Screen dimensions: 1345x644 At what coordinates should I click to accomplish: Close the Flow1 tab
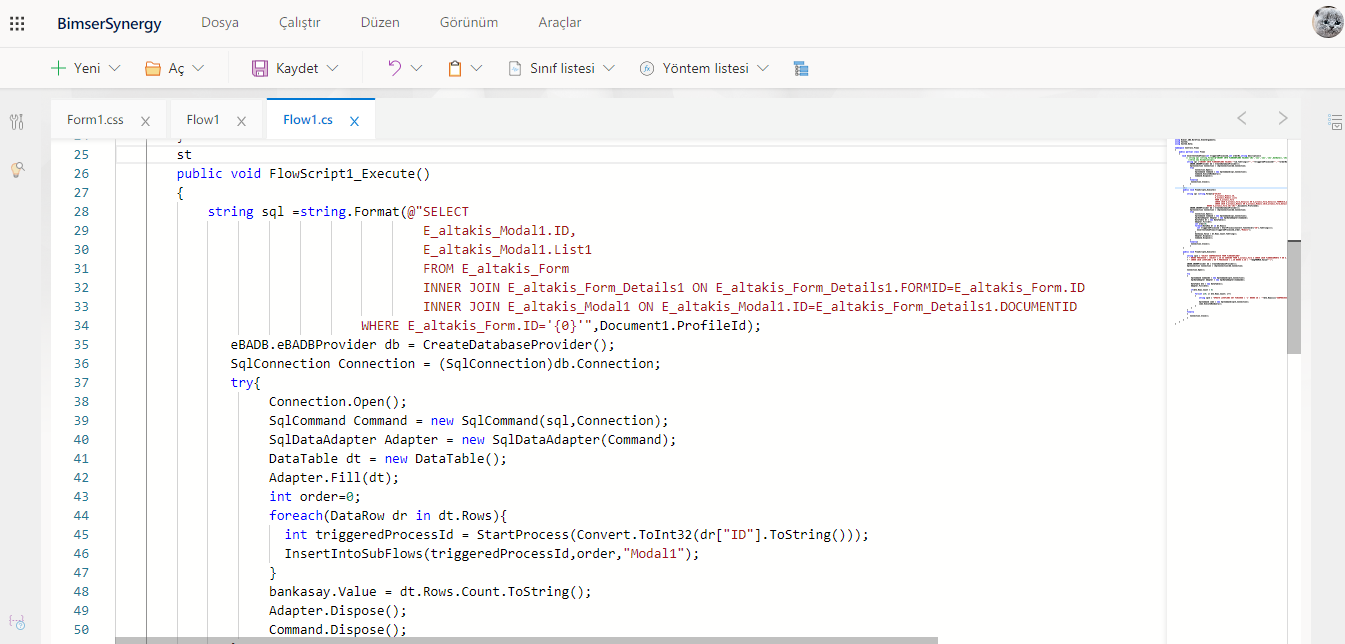[x=241, y=121]
